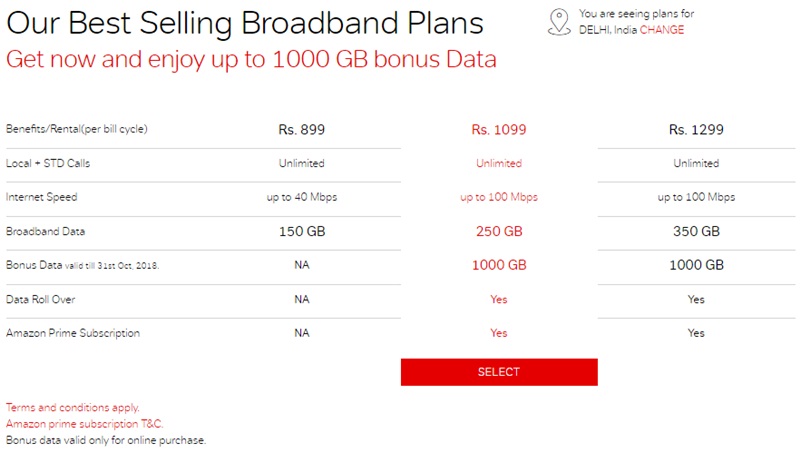The height and width of the screenshot is (462, 800).
Task: Click the 250 GB broadband data value
Action: pyautogui.click(x=498, y=232)
